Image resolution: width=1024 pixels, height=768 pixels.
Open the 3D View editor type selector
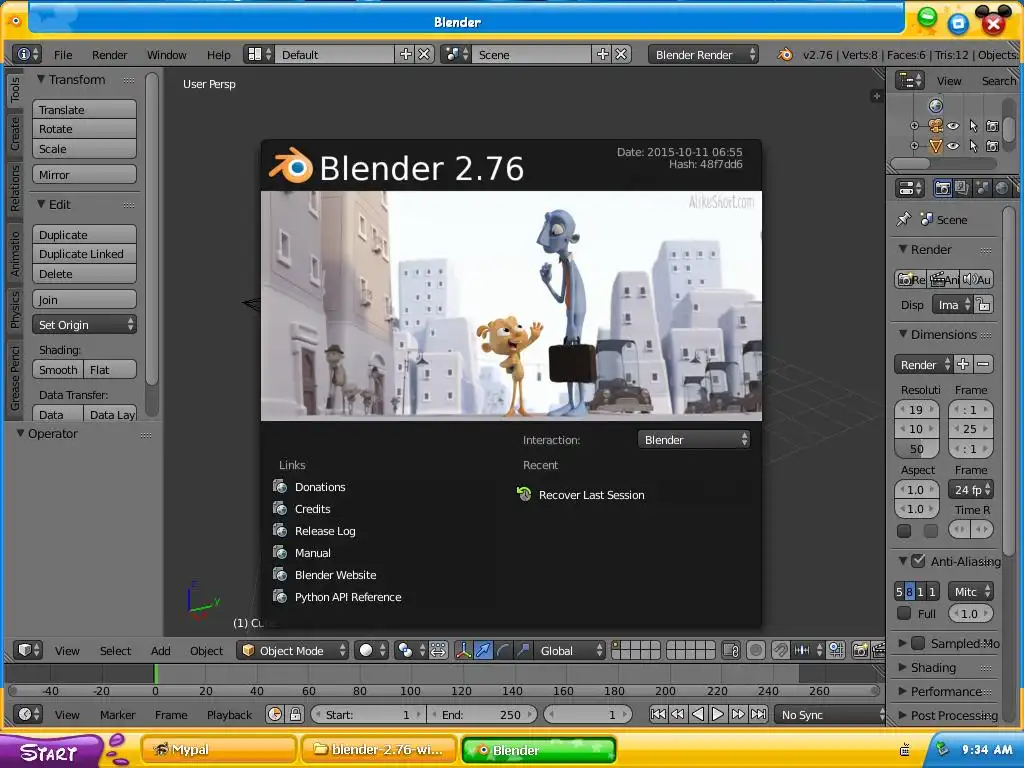point(28,650)
